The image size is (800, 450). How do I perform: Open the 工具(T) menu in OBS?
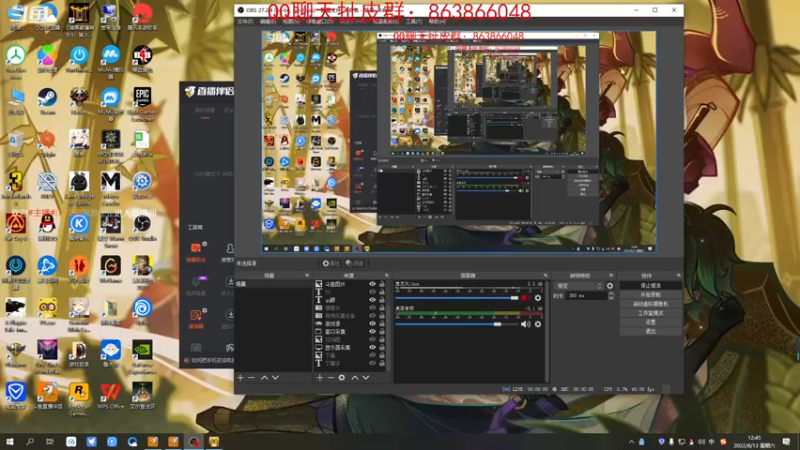[414, 21]
